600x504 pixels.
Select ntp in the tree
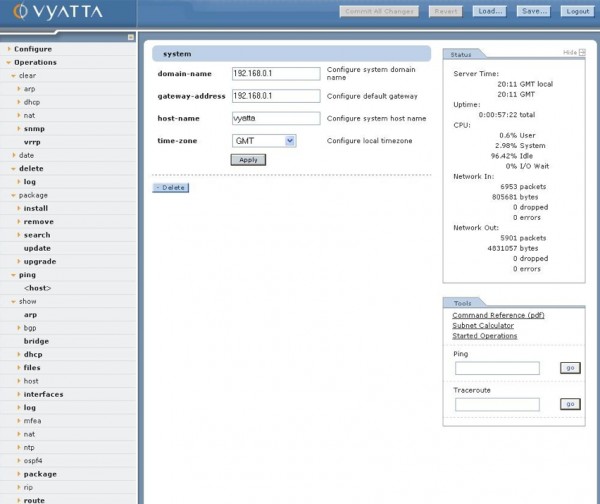click(29, 447)
